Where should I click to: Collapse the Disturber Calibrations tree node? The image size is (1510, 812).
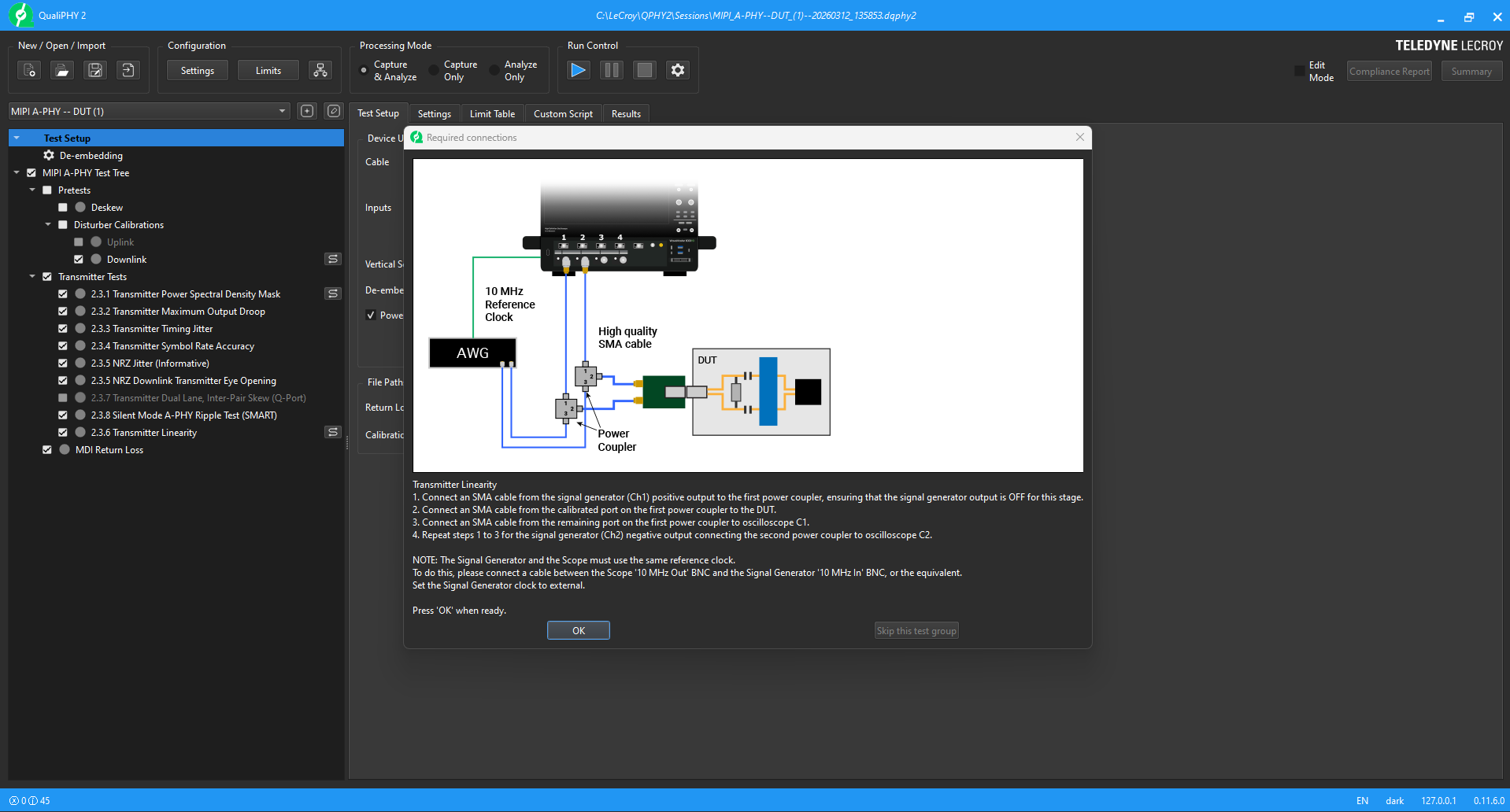coord(48,225)
